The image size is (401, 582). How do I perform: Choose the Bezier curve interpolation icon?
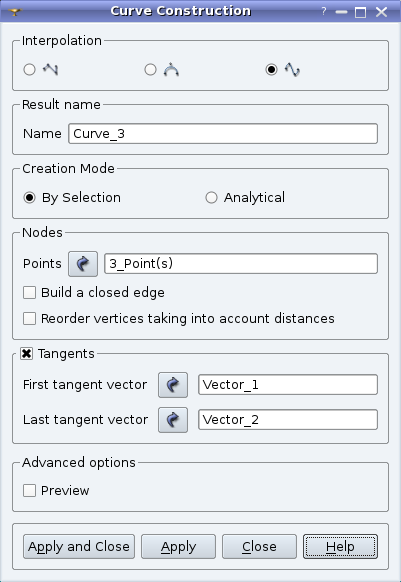point(171,69)
